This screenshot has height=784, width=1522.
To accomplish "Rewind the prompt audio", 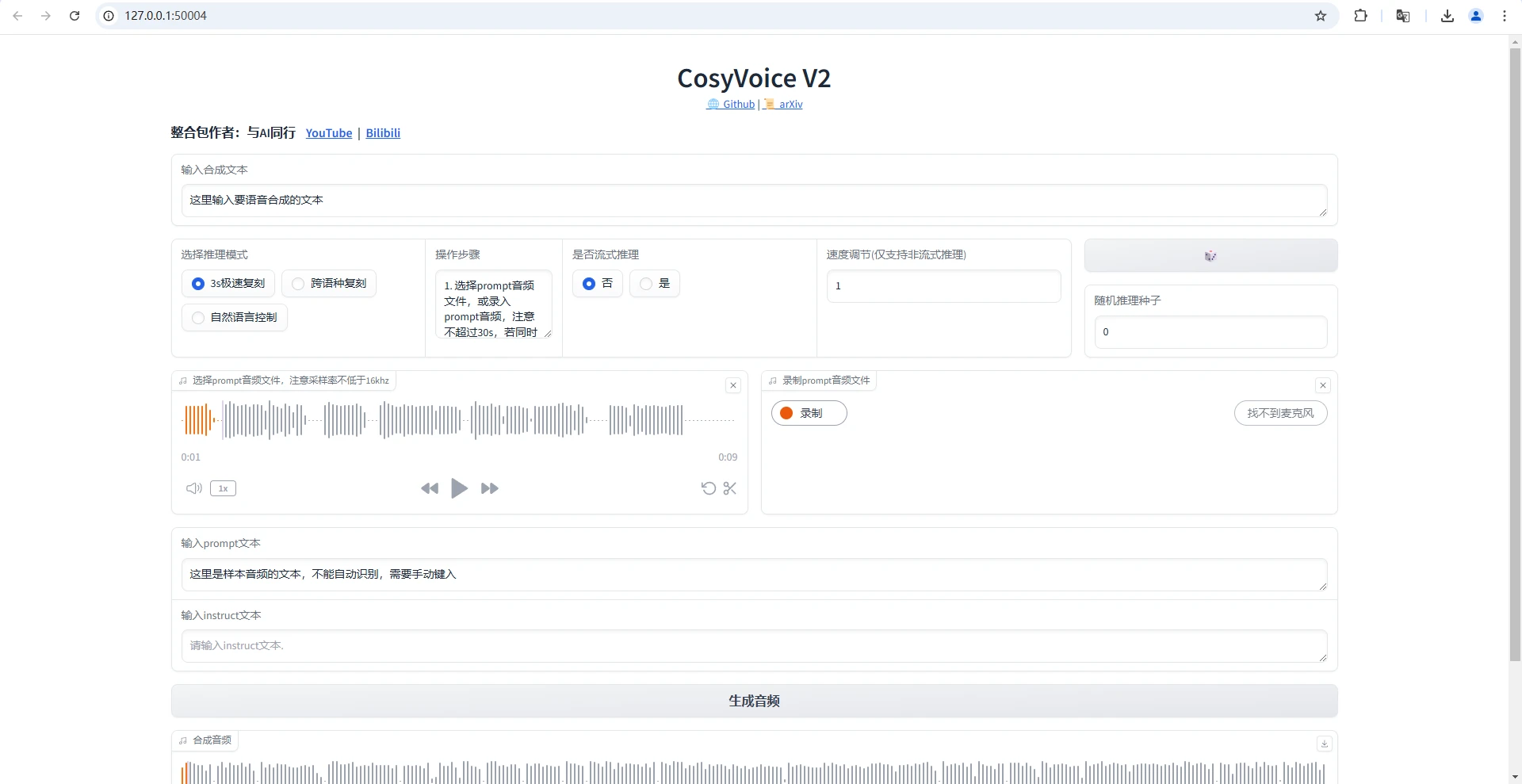I will click(430, 488).
